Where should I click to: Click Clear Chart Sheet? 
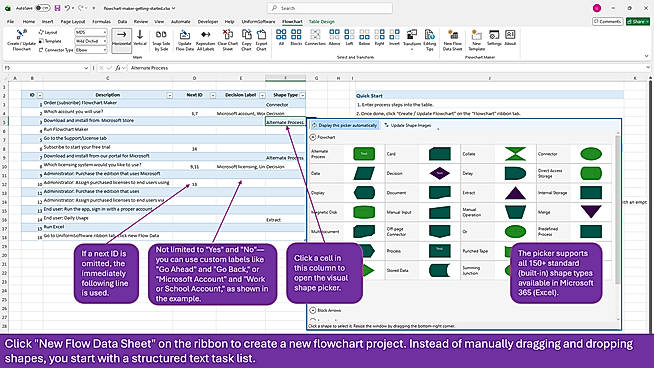click(x=228, y=40)
